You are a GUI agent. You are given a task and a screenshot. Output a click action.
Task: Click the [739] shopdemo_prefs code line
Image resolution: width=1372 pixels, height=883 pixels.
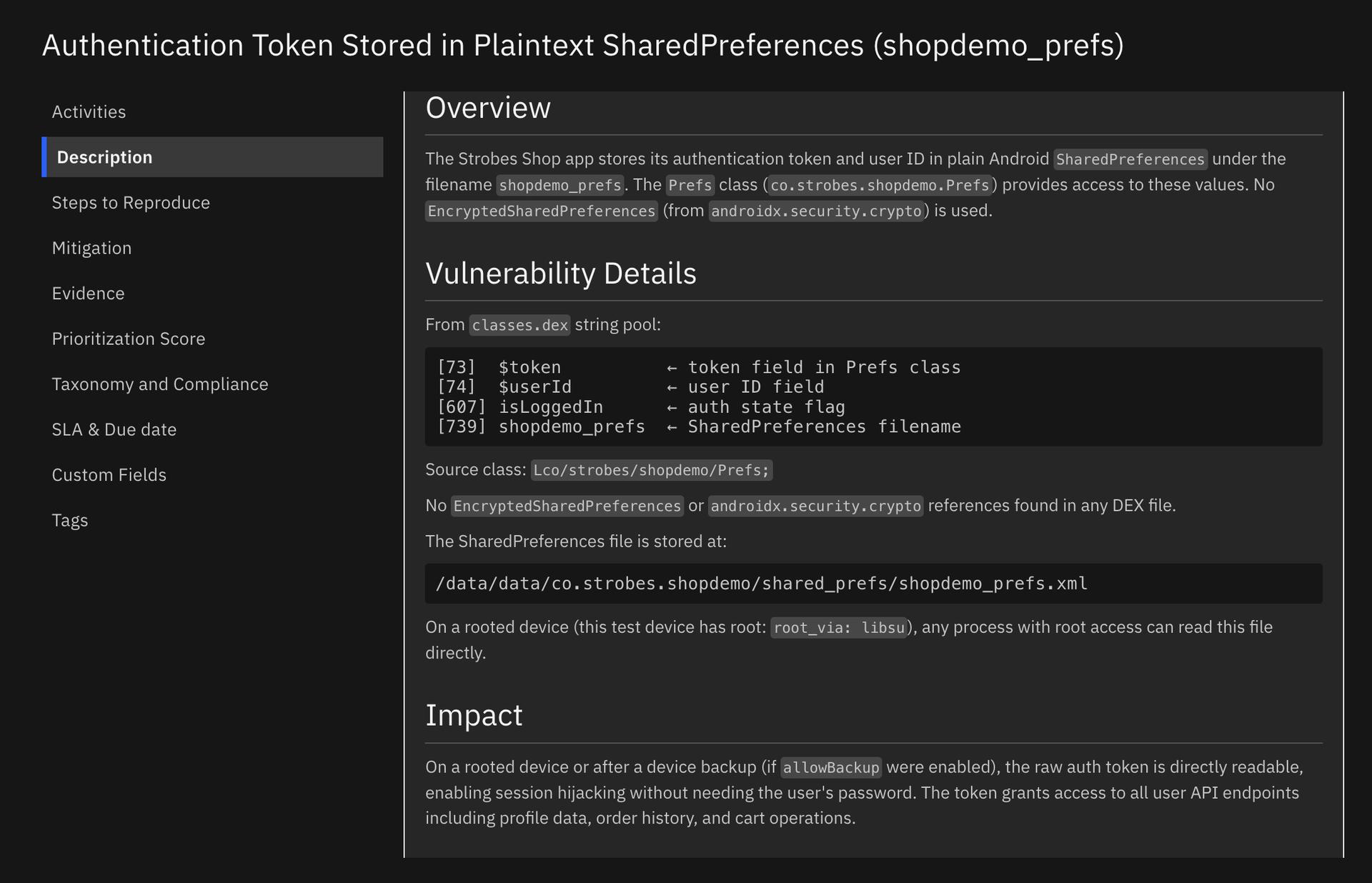(699, 426)
